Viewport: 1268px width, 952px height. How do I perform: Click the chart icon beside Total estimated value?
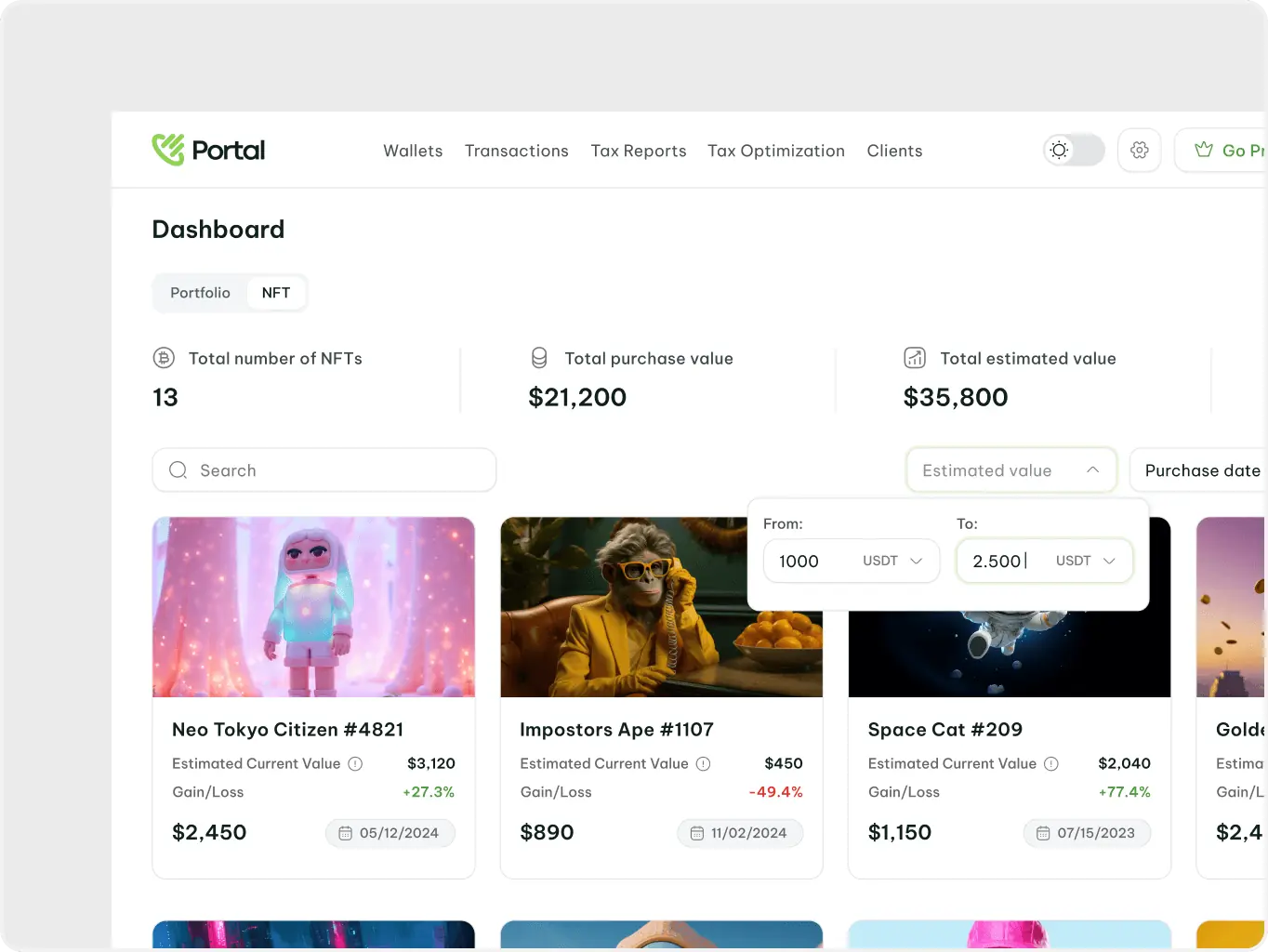click(915, 358)
